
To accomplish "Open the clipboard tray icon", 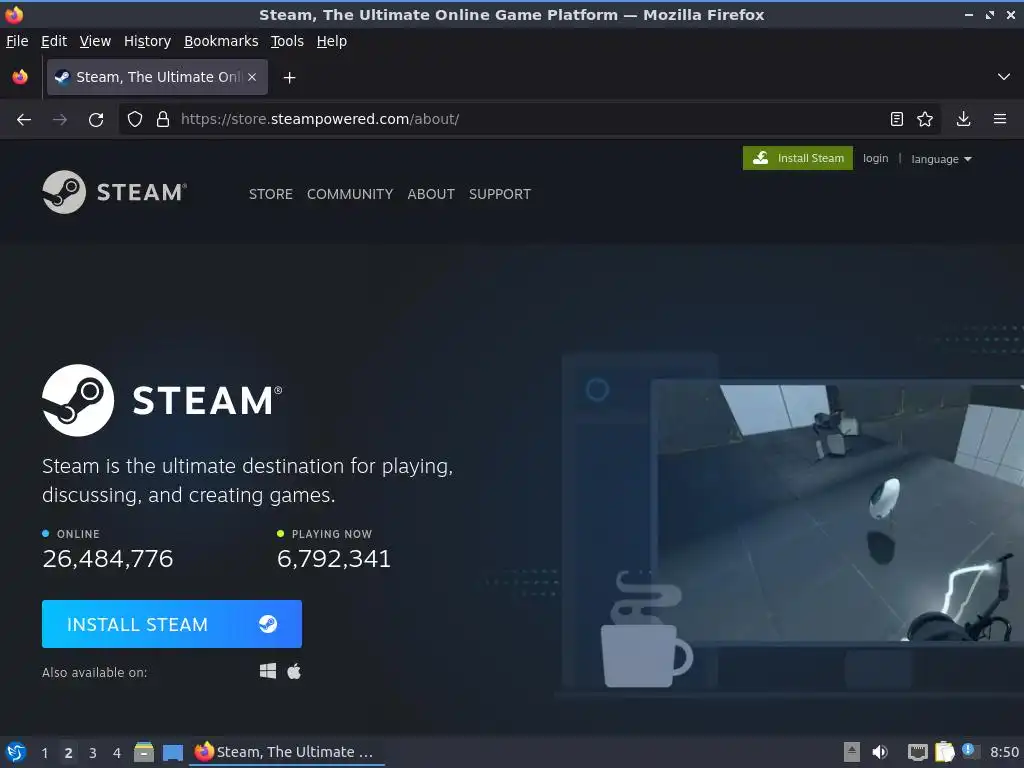I will point(944,752).
